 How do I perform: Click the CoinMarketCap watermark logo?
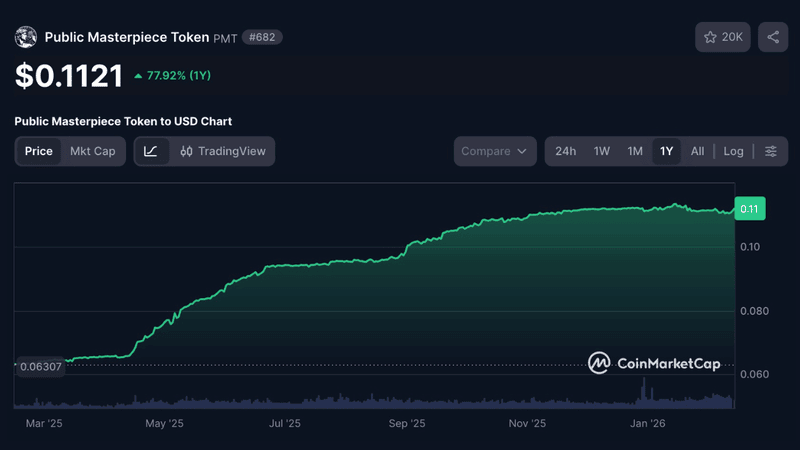pyautogui.click(x=654, y=363)
